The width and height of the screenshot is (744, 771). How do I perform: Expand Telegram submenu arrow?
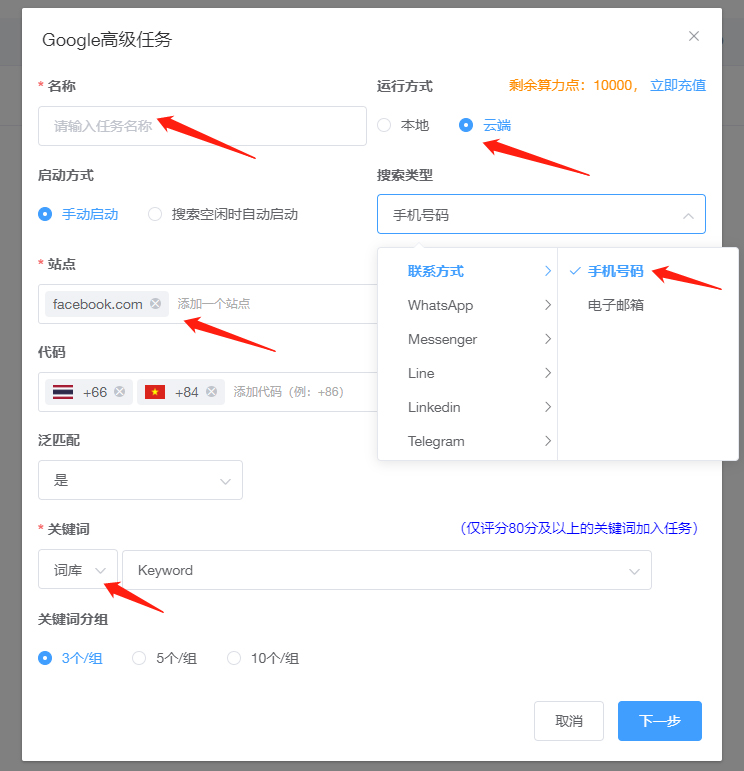(548, 441)
